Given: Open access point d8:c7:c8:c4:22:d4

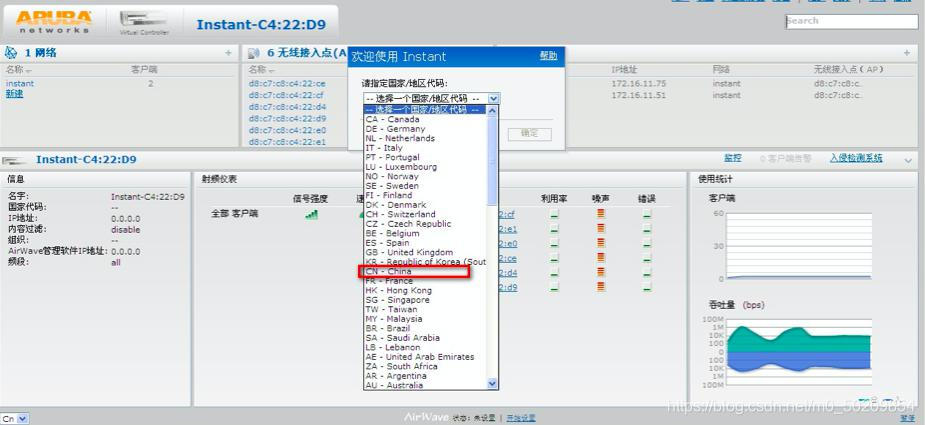Looking at the screenshot, I should pos(287,107).
